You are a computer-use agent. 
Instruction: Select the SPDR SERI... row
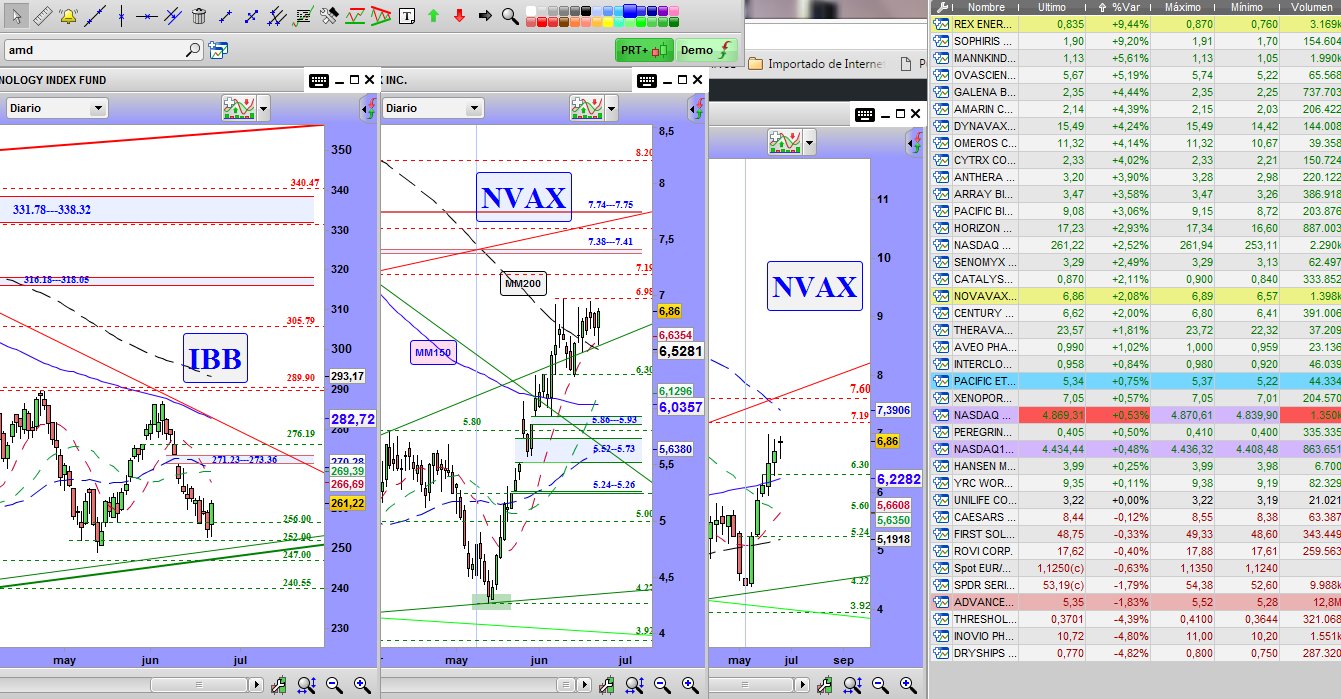[1136, 585]
